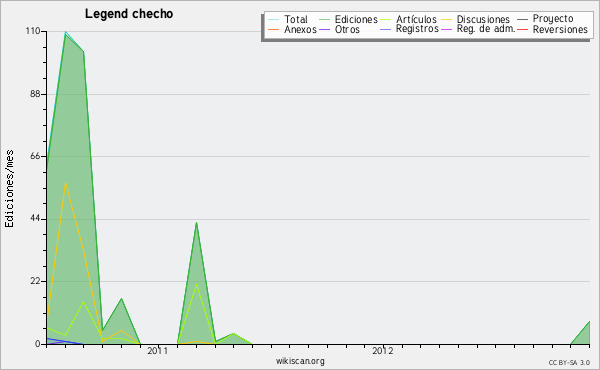Click the cyan Total line swatch
Image resolution: width=600 pixels, height=370 pixels.
click(274, 19)
